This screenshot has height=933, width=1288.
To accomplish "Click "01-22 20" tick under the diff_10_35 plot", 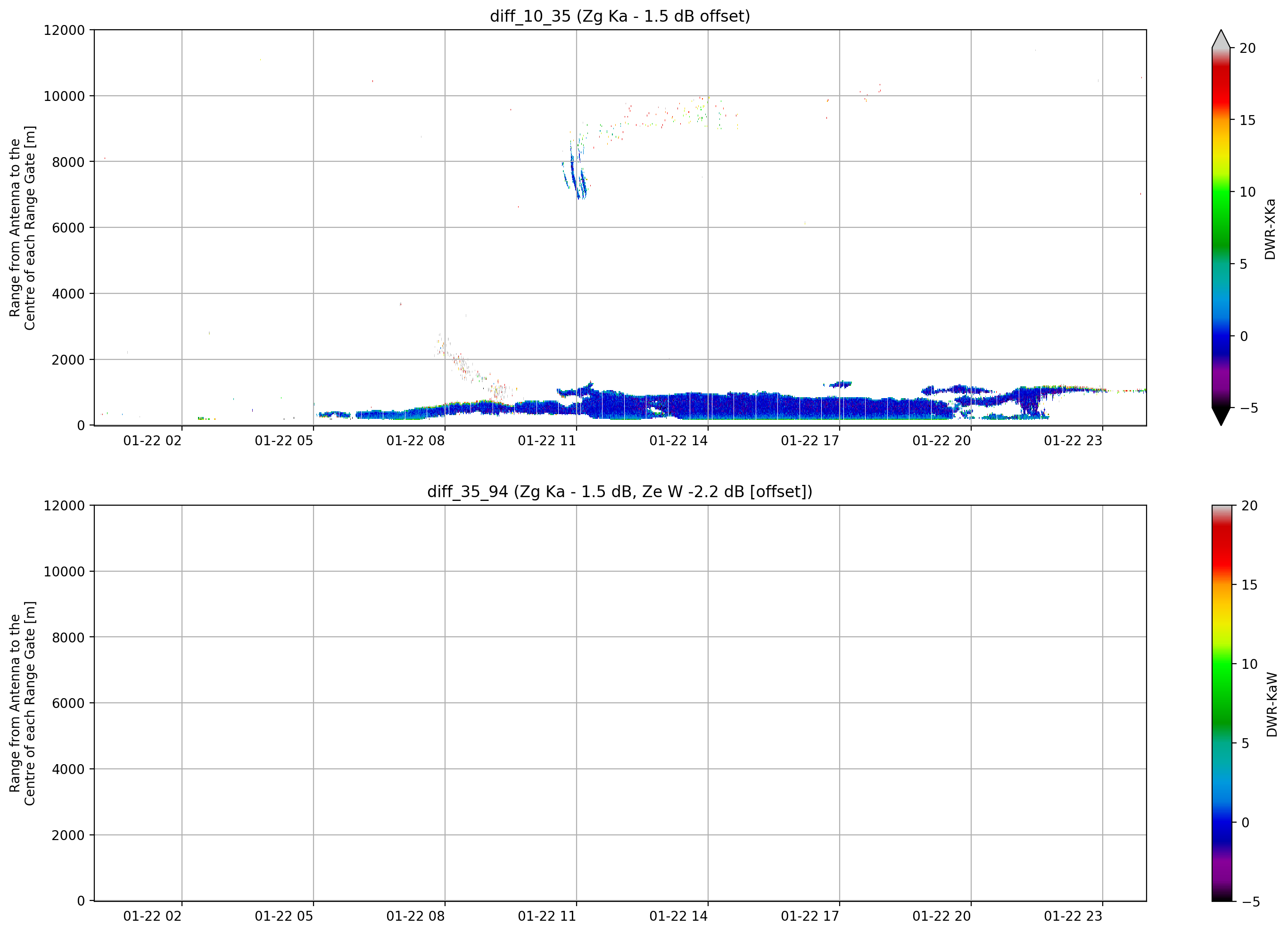I will (x=941, y=441).
